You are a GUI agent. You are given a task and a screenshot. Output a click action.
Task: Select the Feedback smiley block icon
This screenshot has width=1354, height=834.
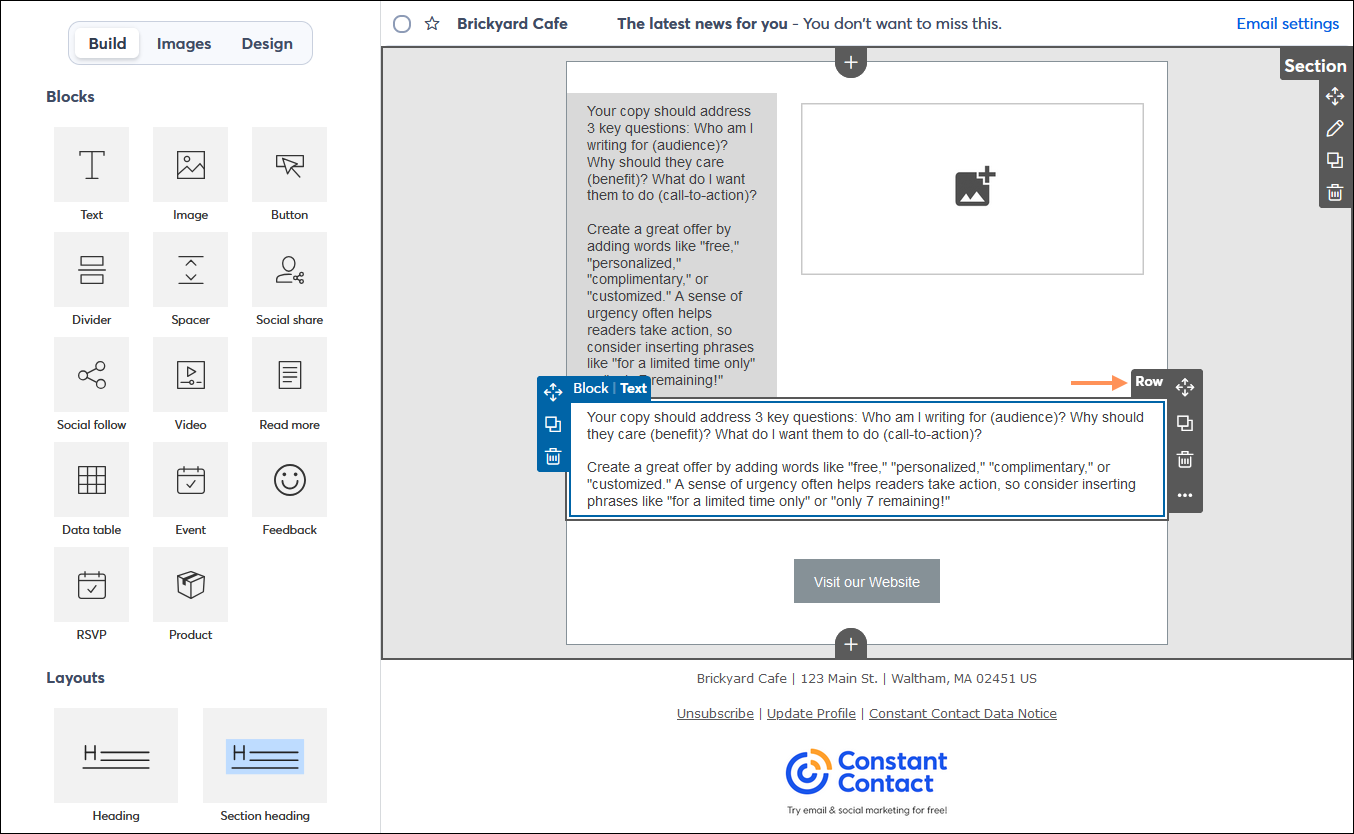(x=289, y=480)
